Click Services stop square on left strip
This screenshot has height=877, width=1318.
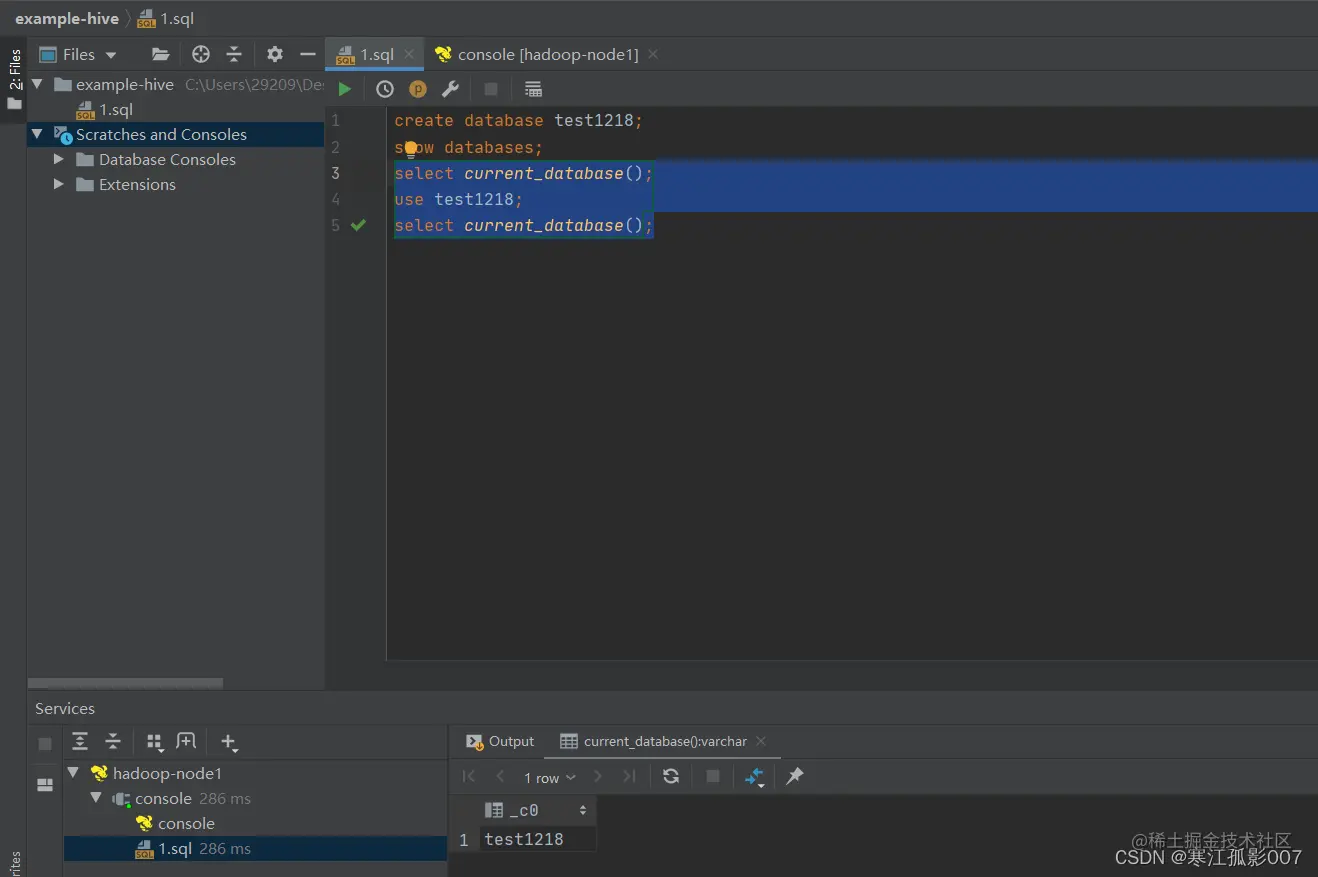(x=45, y=744)
